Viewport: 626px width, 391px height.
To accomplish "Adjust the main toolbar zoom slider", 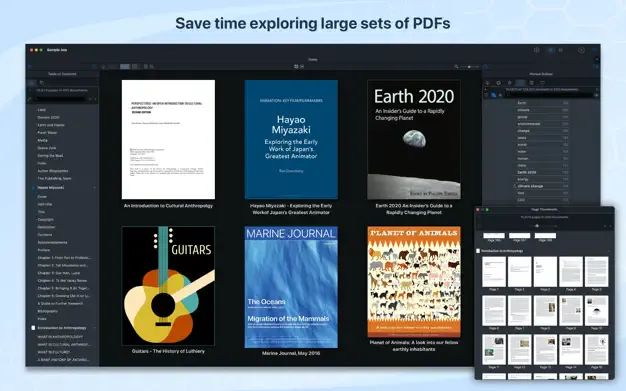I will (469, 67).
